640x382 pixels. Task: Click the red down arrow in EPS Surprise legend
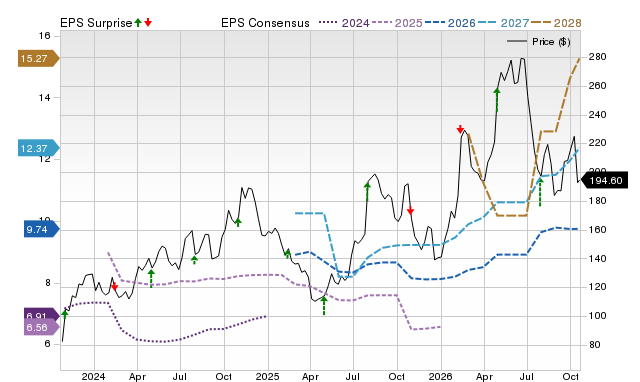tap(148, 22)
